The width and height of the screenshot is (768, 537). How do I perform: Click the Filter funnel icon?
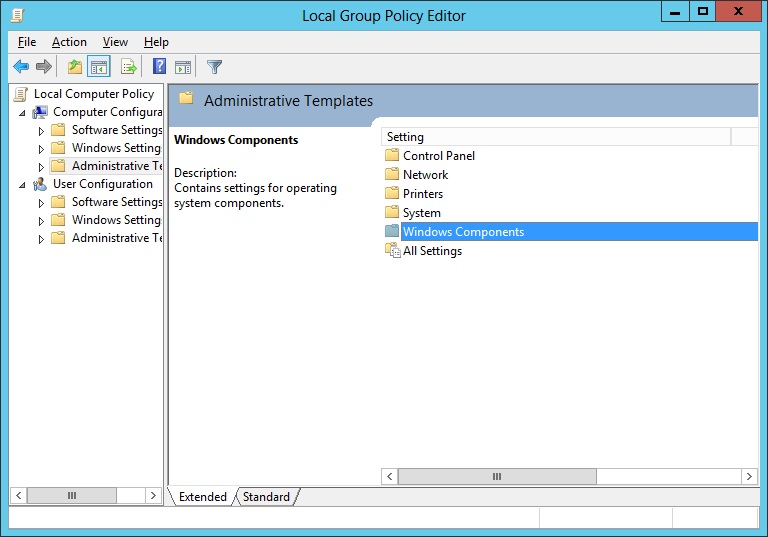pos(215,67)
